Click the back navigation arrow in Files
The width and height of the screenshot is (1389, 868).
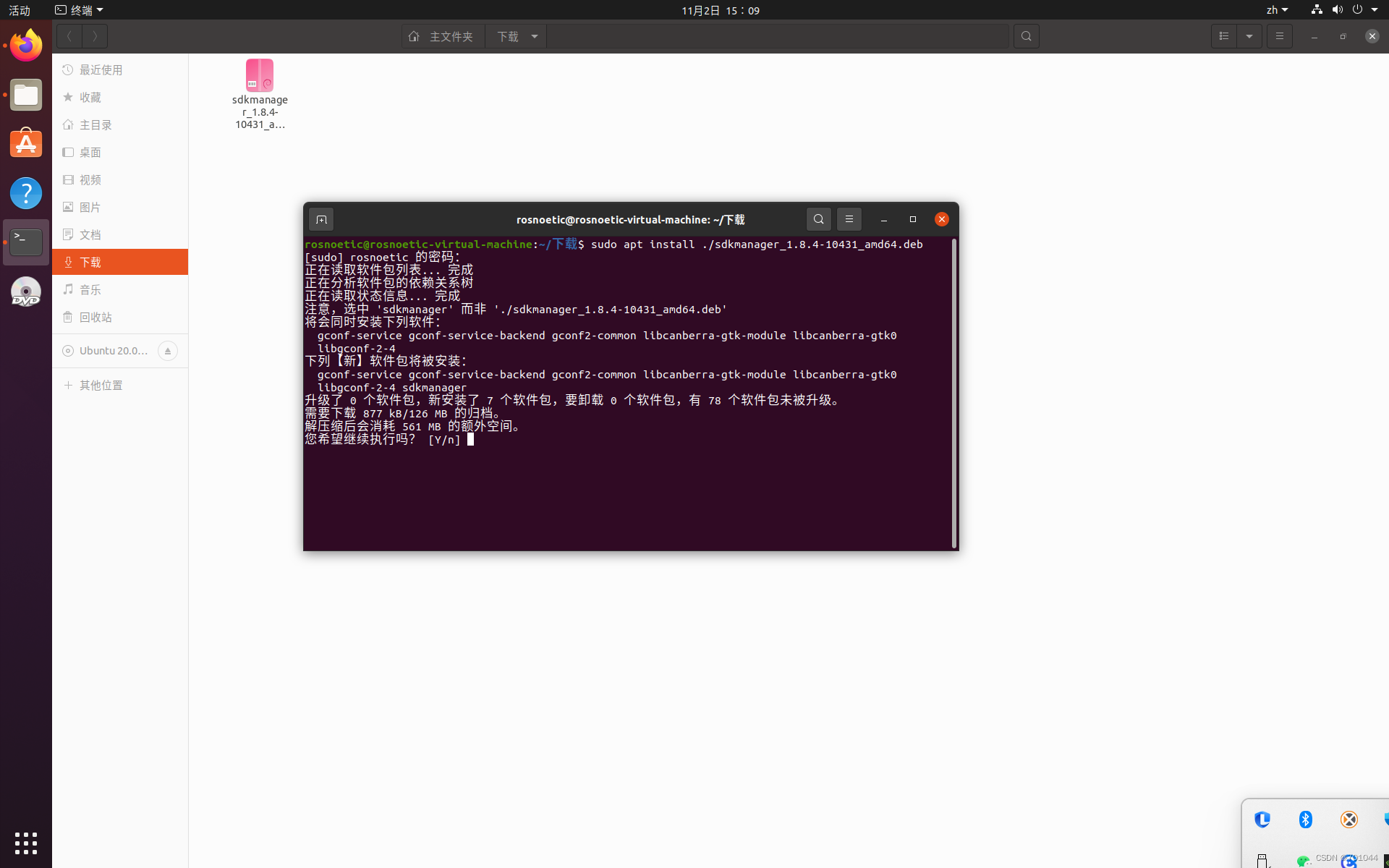pos(69,35)
